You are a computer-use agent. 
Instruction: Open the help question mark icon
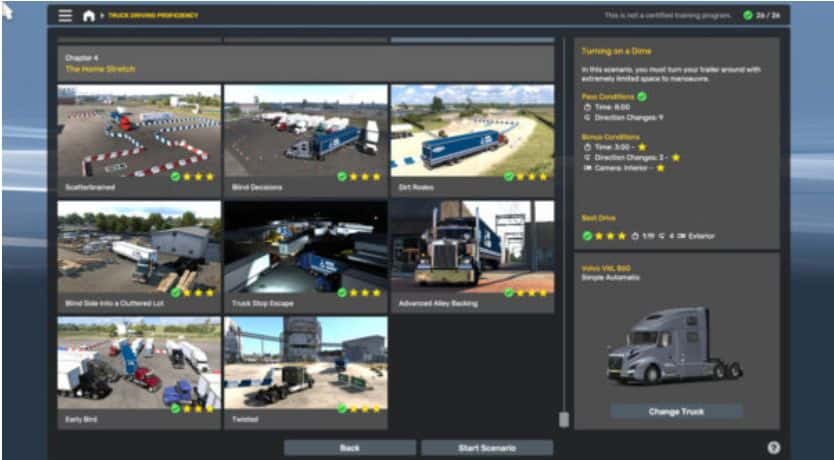click(773, 448)
